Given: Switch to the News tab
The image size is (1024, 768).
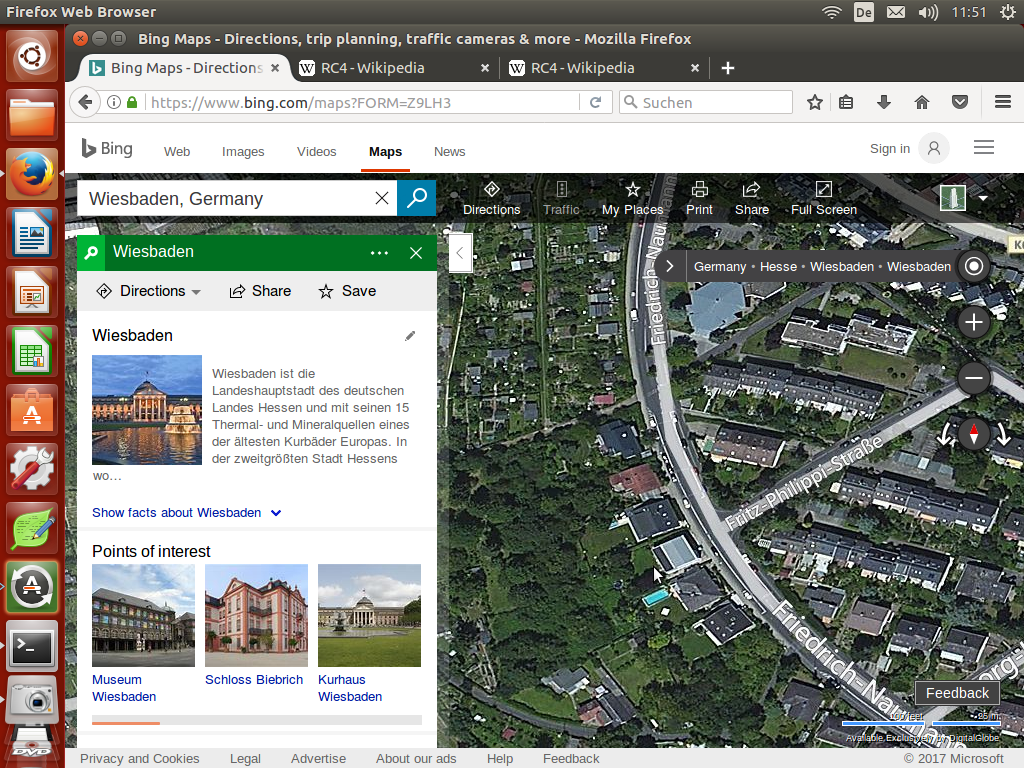Looking at the screenshot, I should 449,152.
